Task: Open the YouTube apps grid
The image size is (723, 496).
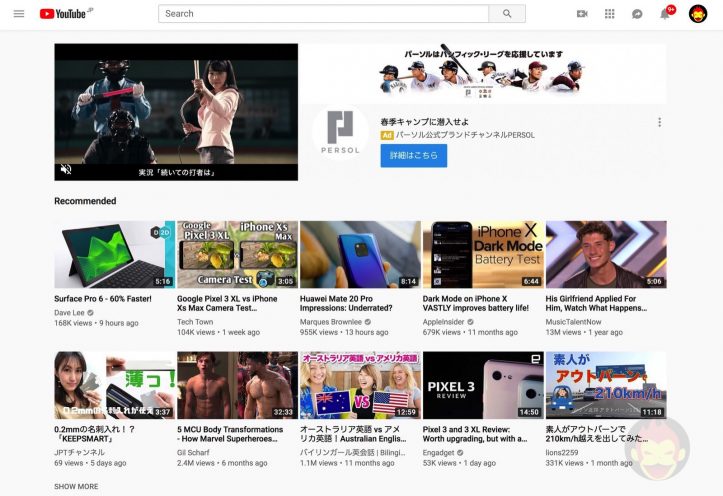Action: click(x=610, y=14)
